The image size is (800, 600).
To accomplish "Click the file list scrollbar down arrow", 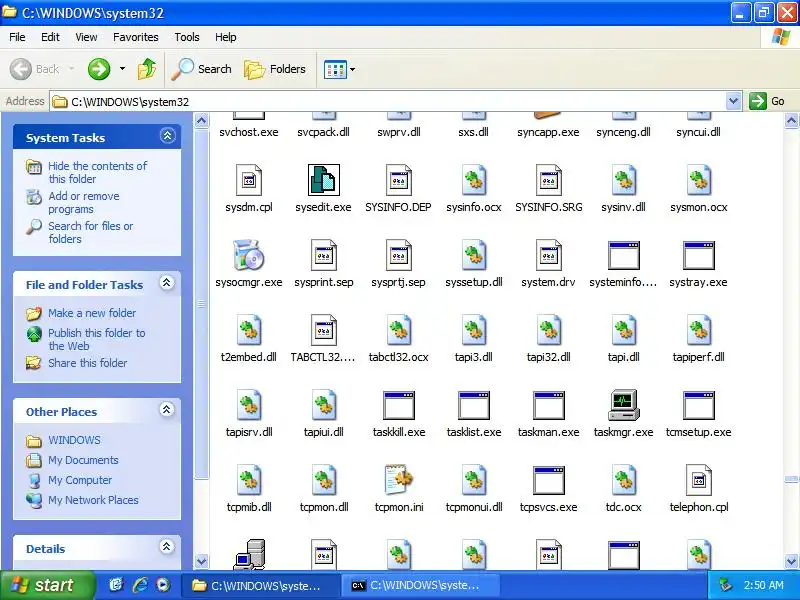I will (791, 561).
